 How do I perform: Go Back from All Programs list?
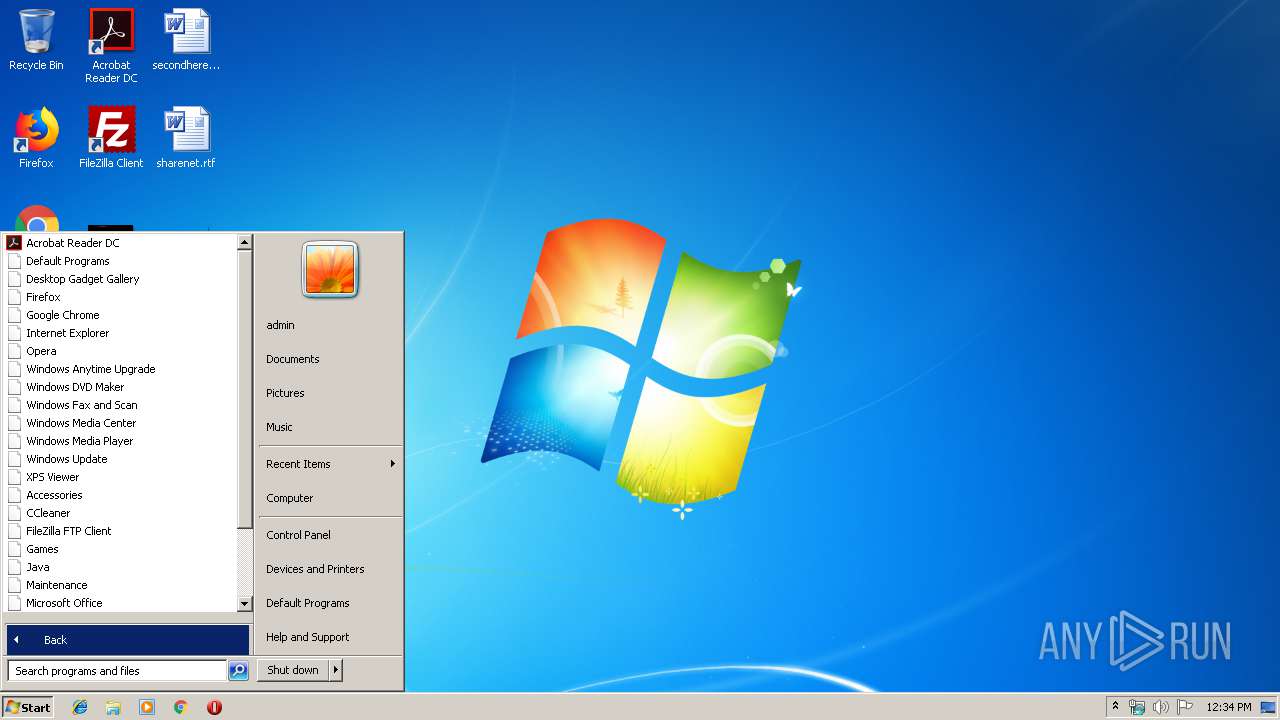point(128,640)
